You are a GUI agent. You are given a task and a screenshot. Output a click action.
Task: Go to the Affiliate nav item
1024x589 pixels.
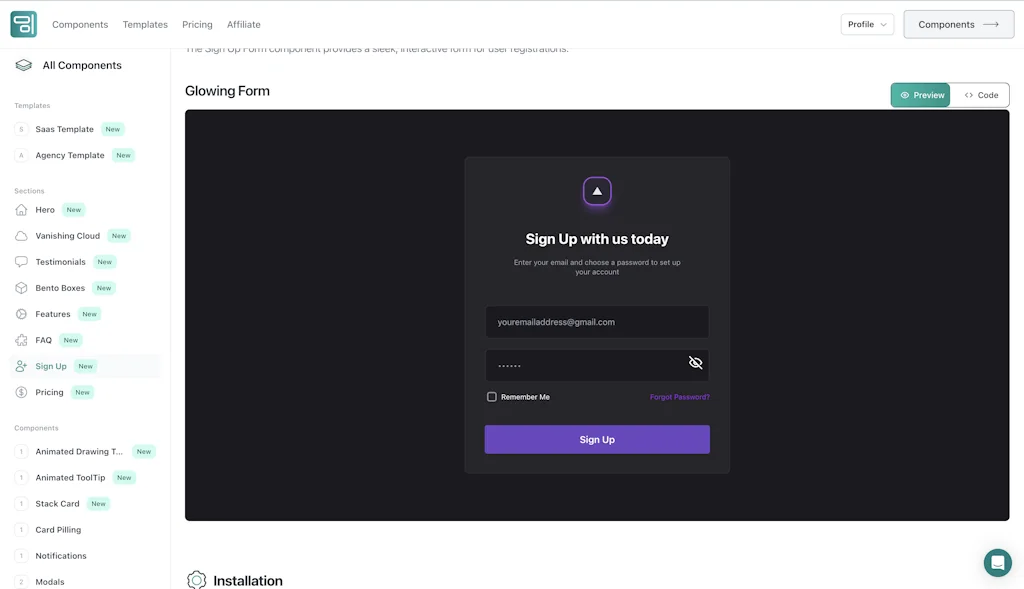(243, 24)
